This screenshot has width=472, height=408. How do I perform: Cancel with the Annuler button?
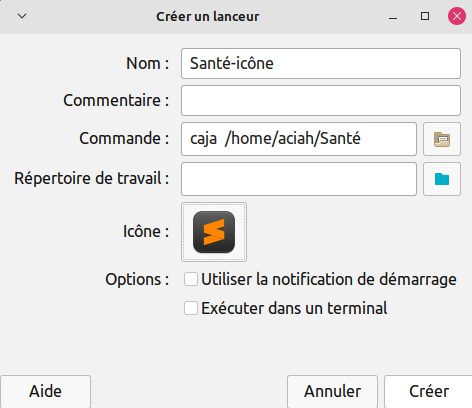tap(332, 391)
